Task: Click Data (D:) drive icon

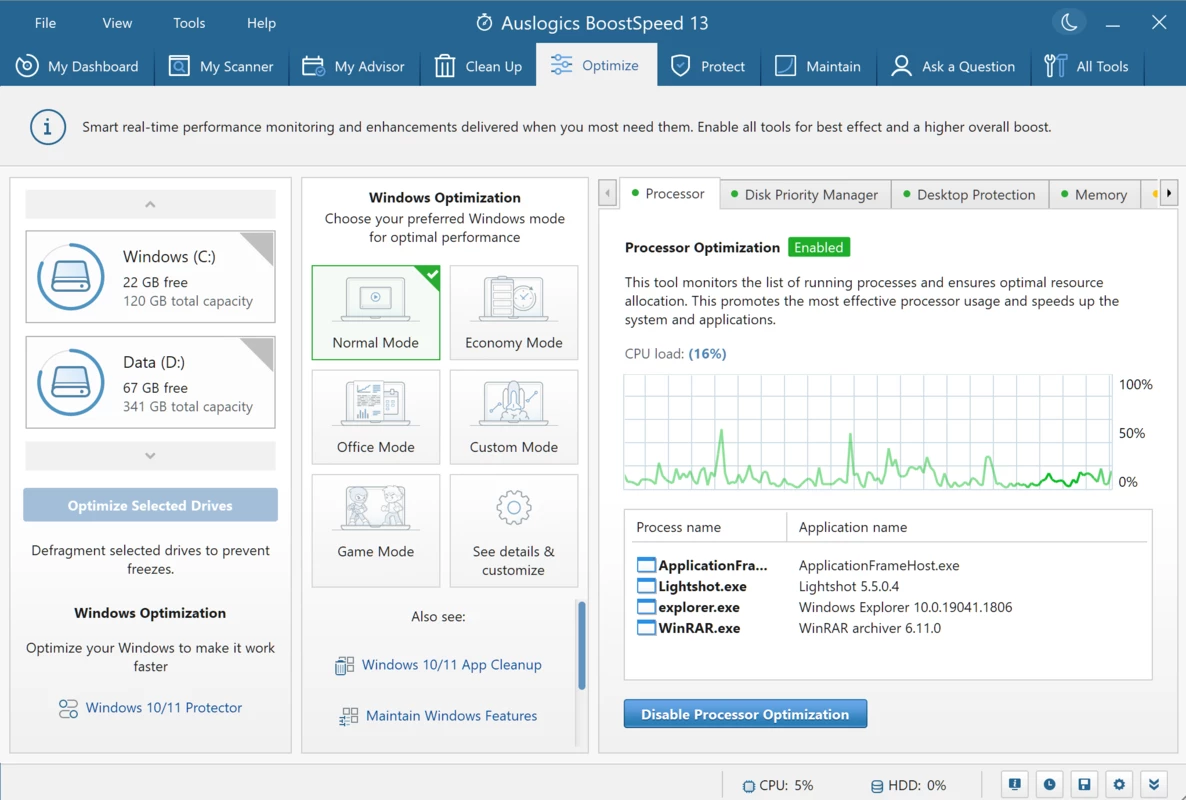Action: pyautogui.click(x=70, y=383)
